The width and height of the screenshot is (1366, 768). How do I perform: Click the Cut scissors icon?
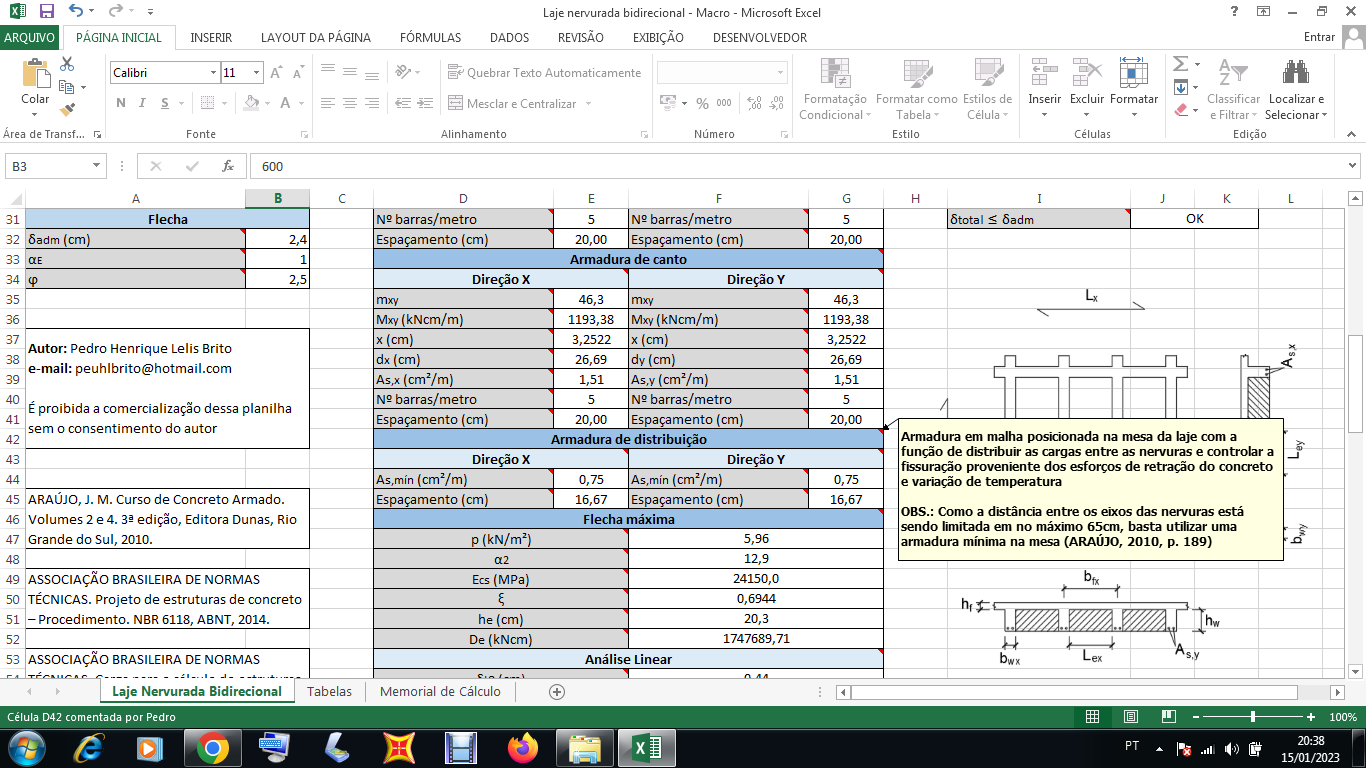click(x=68, y=64)
